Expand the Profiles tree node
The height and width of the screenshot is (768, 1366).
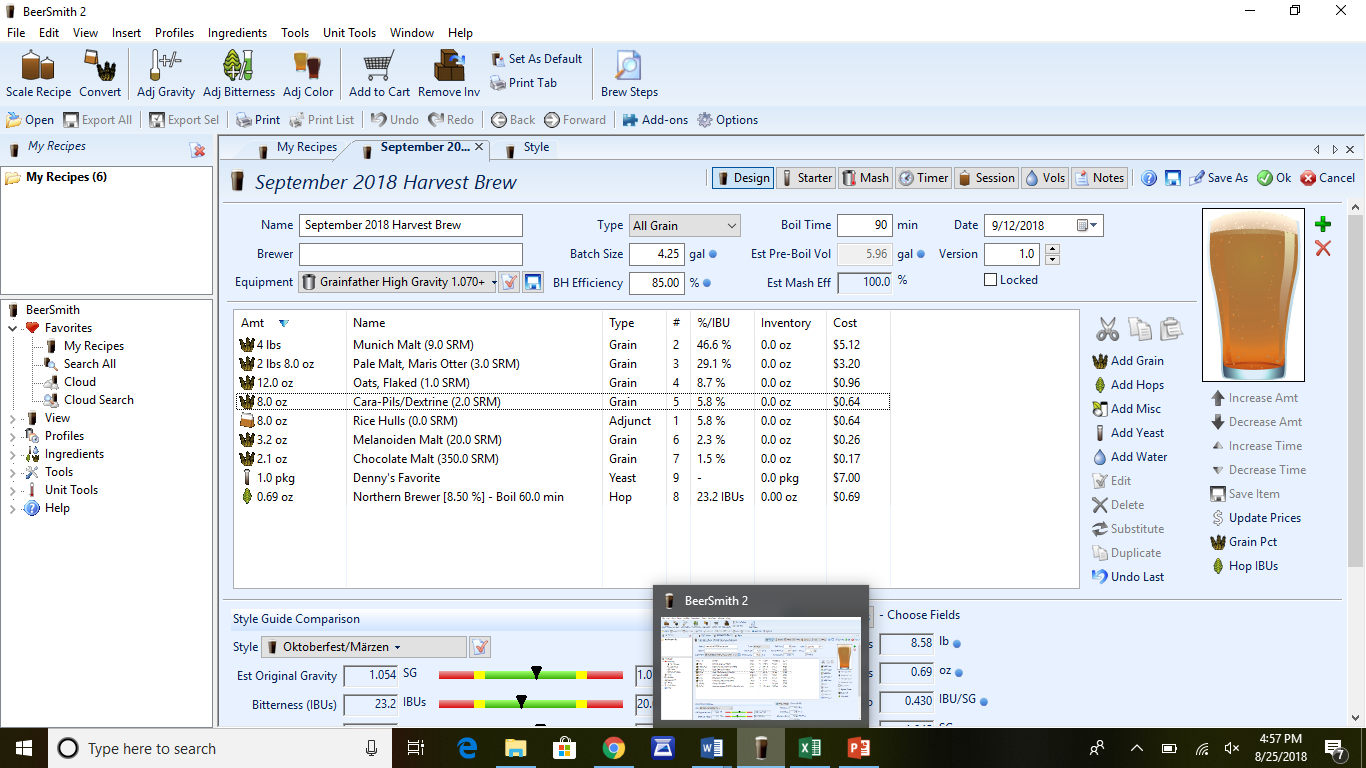(x=13, y=436)
